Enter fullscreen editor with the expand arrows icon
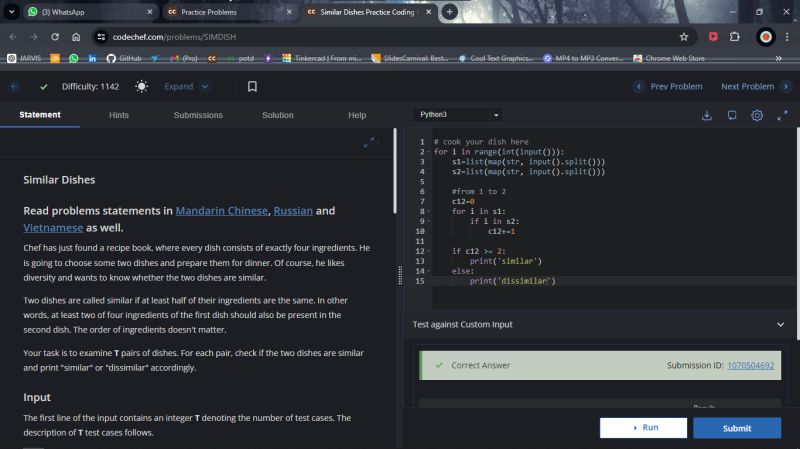The width and height of the screenshot is (800, 449). tap(782, 115)
